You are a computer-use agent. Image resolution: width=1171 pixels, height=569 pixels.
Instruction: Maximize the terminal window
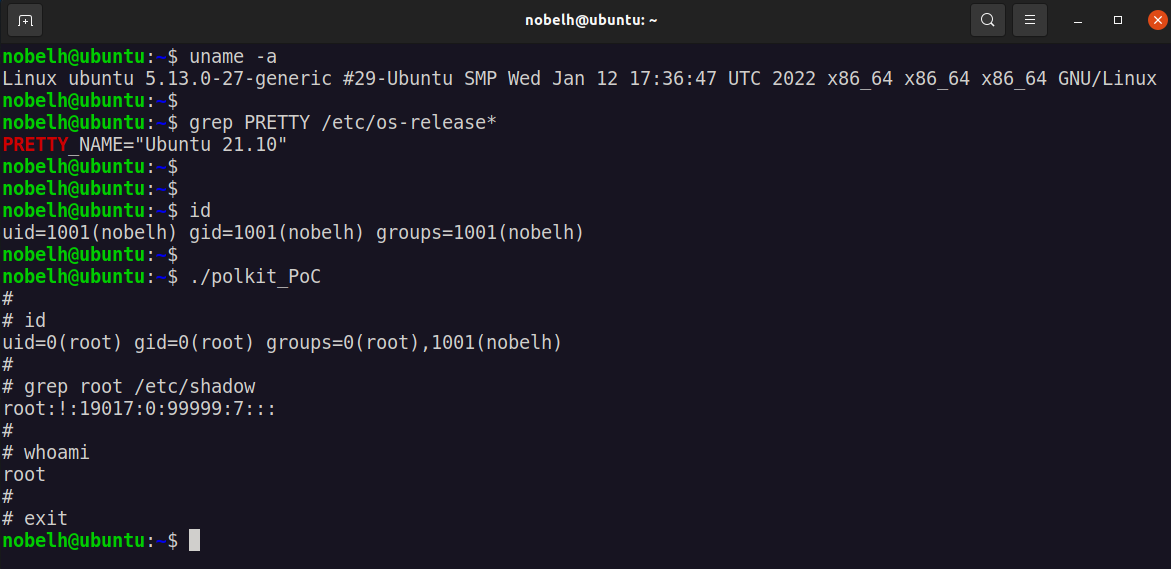(1118, 20)
